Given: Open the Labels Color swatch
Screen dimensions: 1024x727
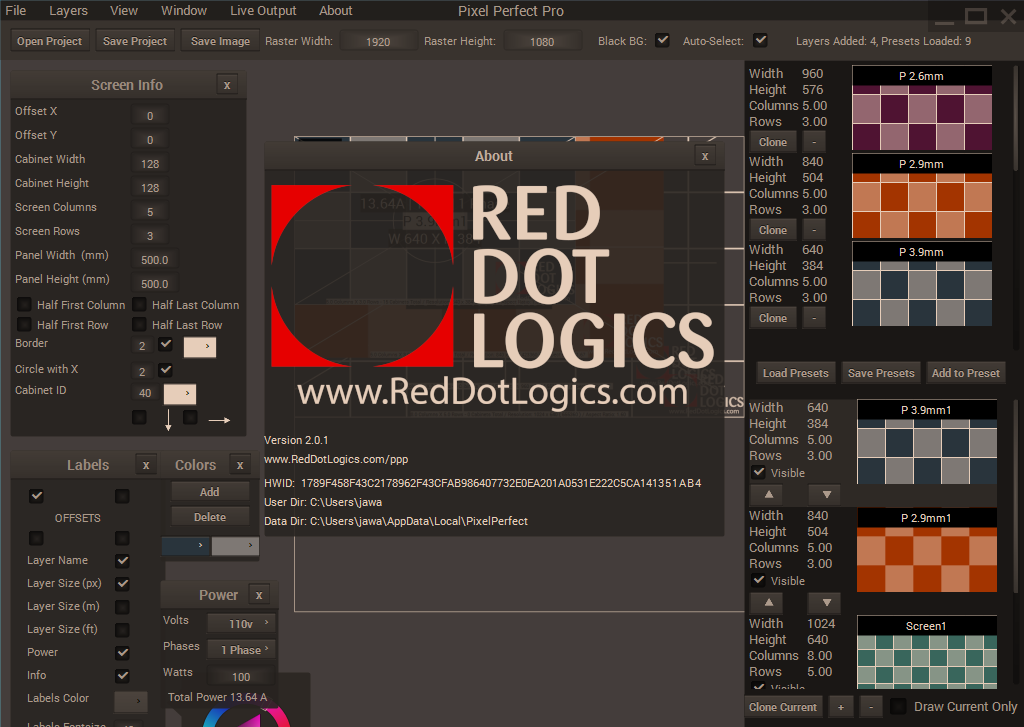Looking at the screenshot, I should (x=131, y=702).
